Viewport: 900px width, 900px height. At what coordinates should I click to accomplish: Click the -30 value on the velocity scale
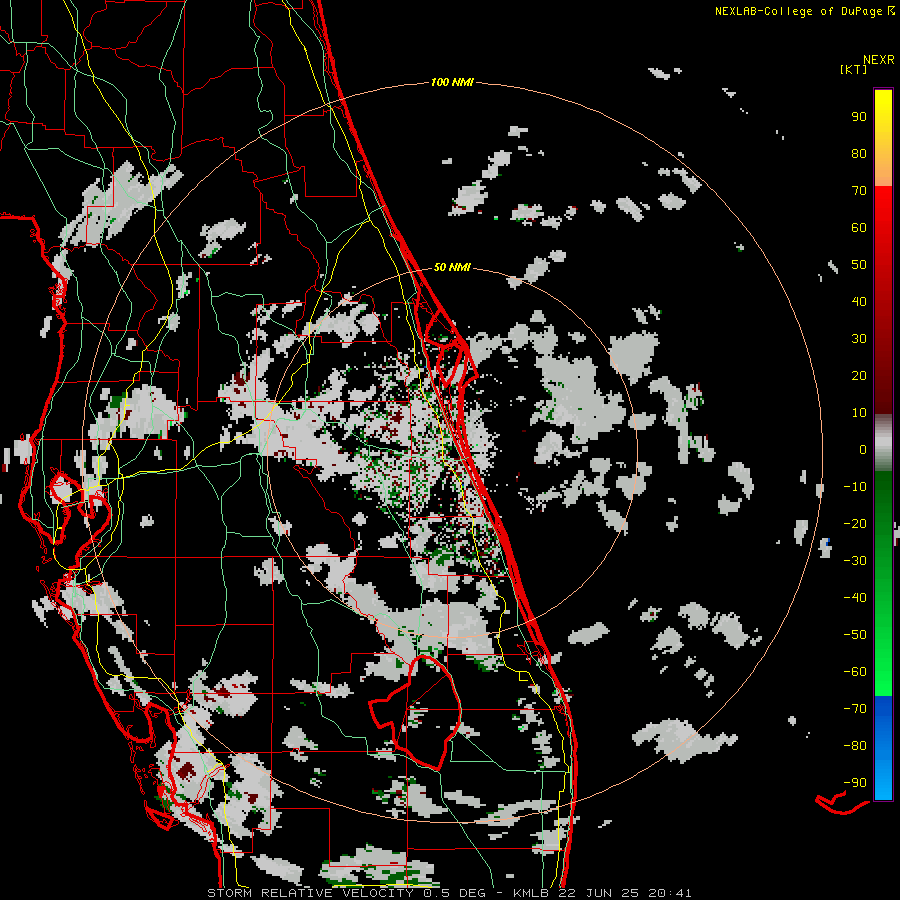pyautogui.click(x=855, y=561)
